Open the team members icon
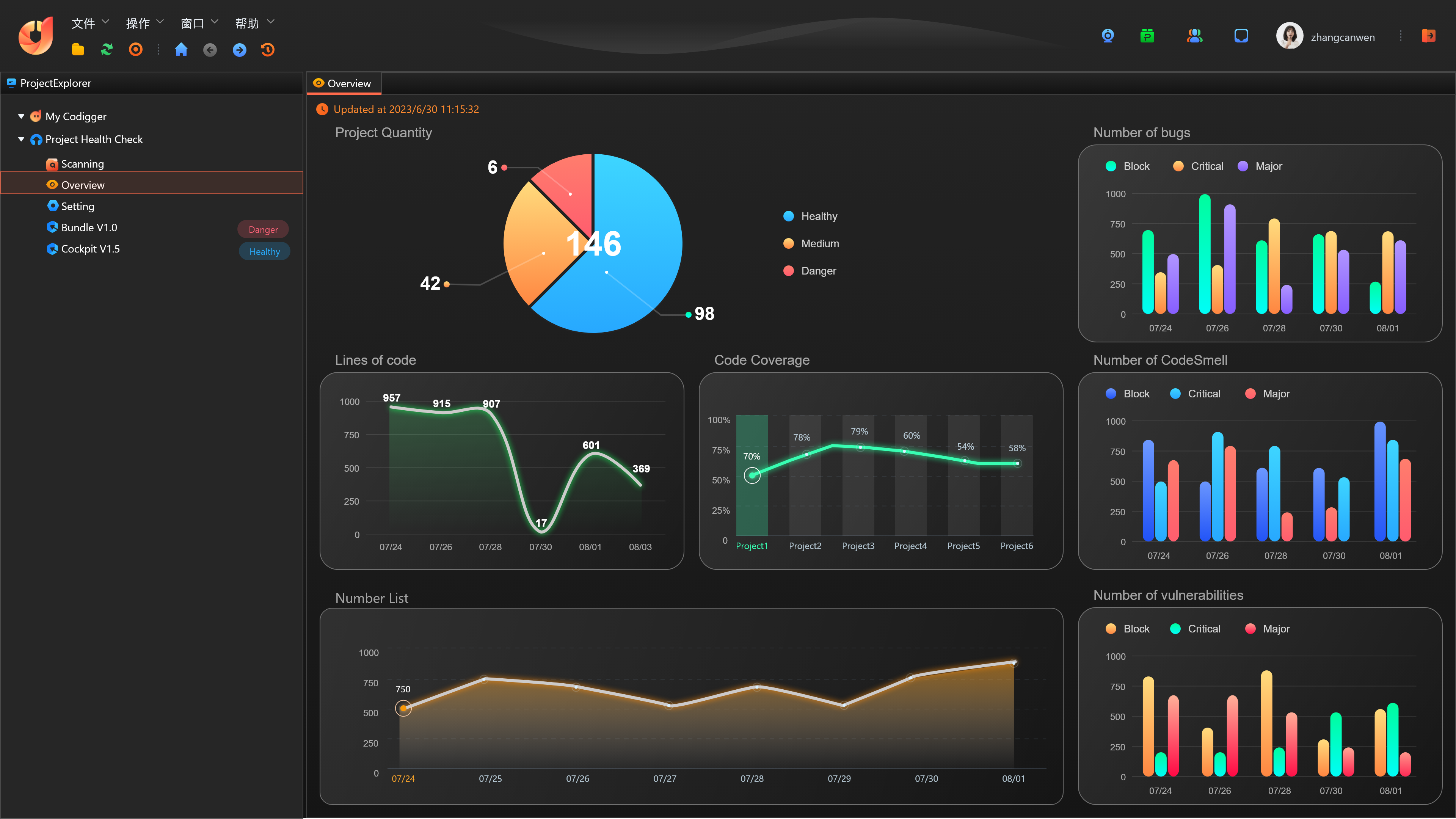 coord(1194,36)
